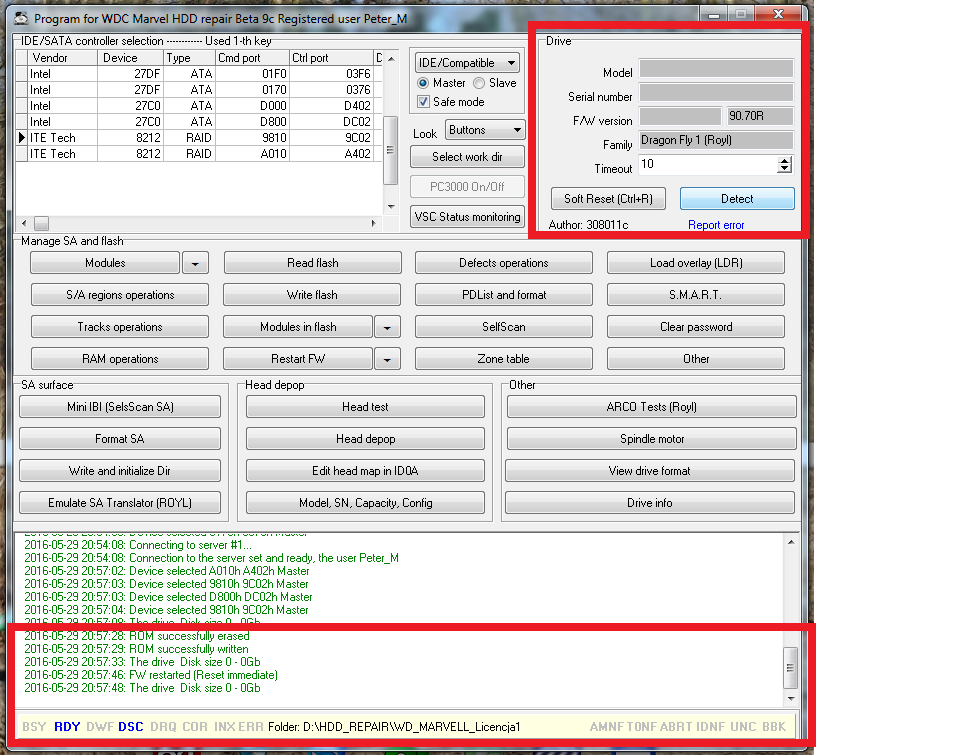Click the controller list vertical scrollbar thumb
The height and width of the screenshot is (755, 960).
(x=391, y=150)
